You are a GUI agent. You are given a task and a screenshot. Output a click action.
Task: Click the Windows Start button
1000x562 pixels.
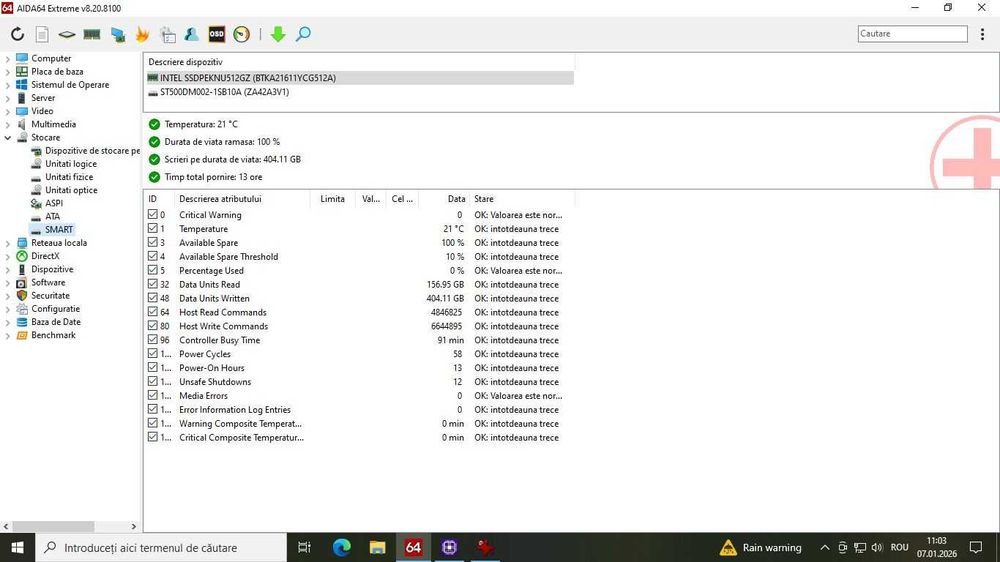tap(17, 548)
